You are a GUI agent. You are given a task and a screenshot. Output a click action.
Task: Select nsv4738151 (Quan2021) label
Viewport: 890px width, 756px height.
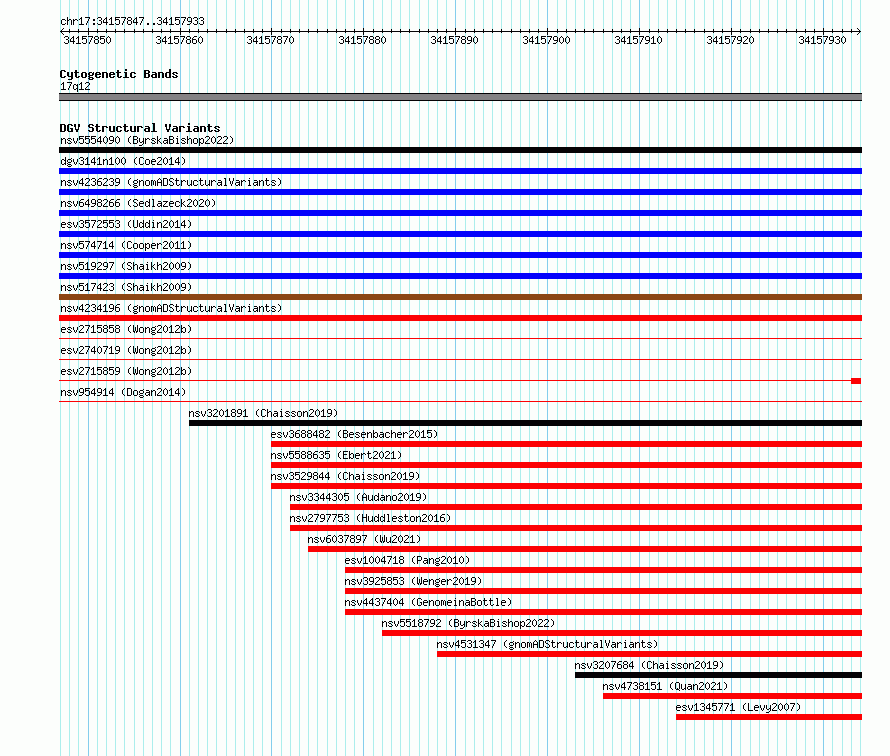click(x=665, y=686)
